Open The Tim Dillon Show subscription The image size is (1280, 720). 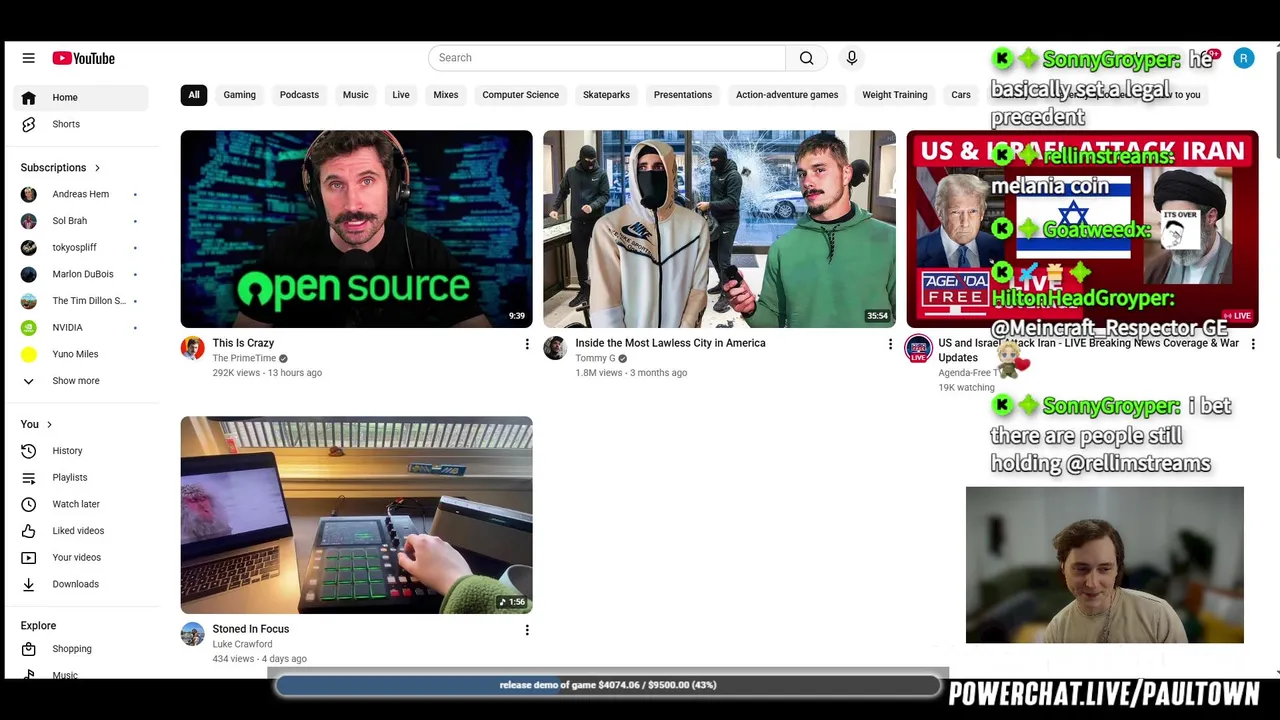point(82,301)
